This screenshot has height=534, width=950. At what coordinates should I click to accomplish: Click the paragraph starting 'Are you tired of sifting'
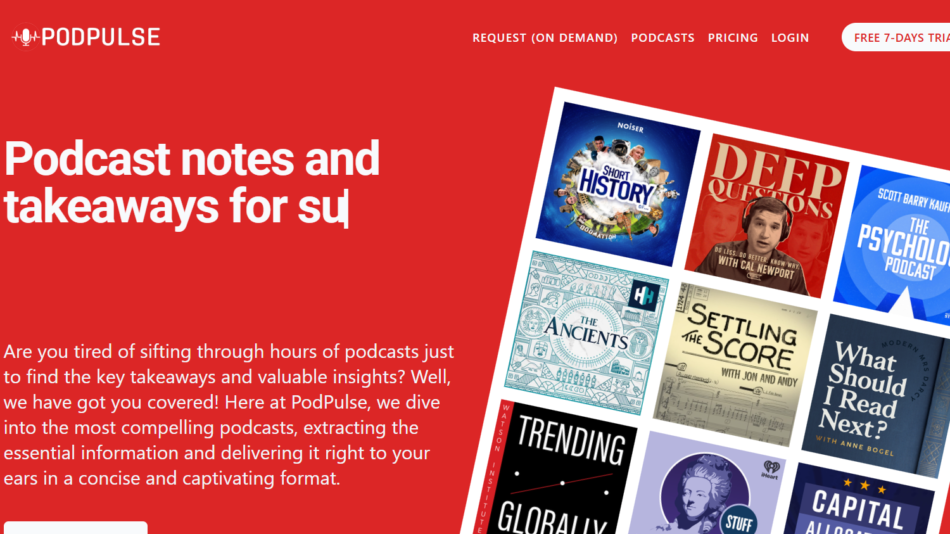click(229, 415)
